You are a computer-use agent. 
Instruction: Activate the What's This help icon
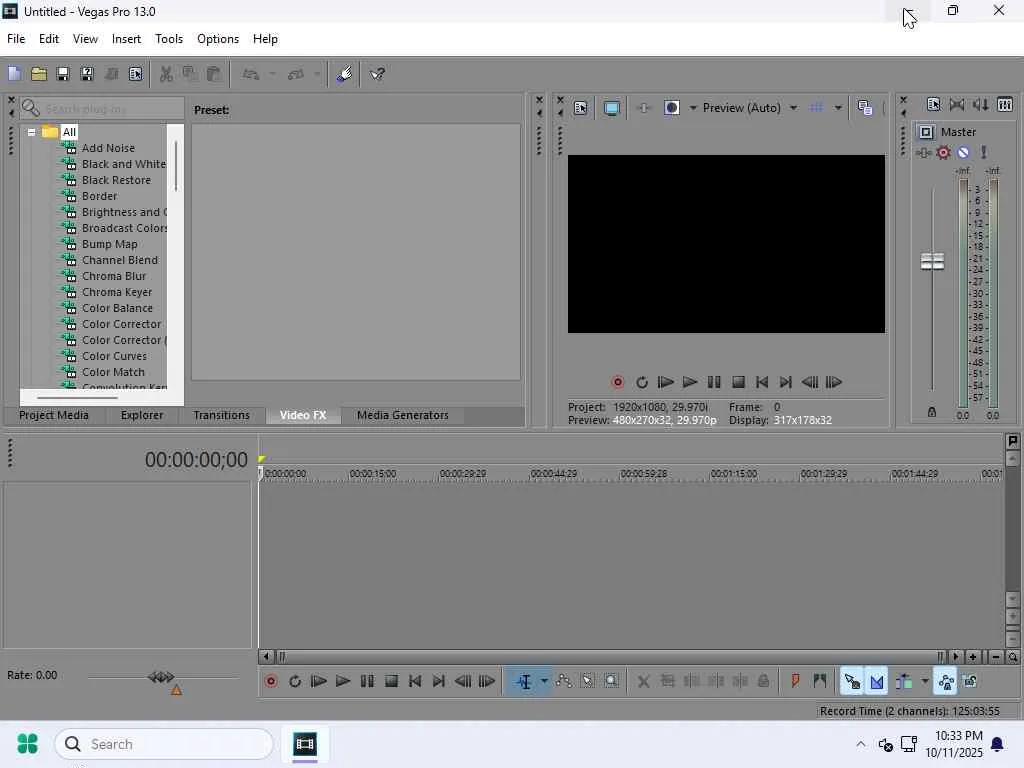coord(377,74)
